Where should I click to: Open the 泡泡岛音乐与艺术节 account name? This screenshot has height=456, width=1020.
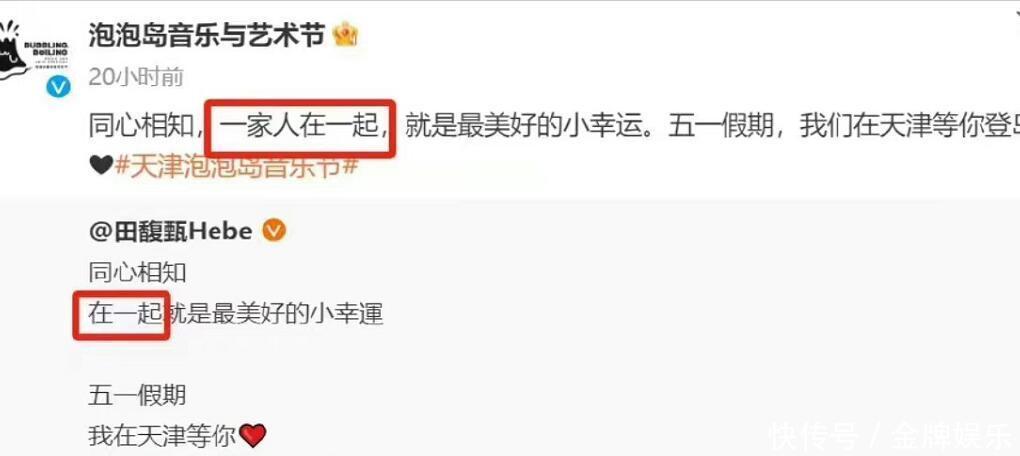(206, 34)
